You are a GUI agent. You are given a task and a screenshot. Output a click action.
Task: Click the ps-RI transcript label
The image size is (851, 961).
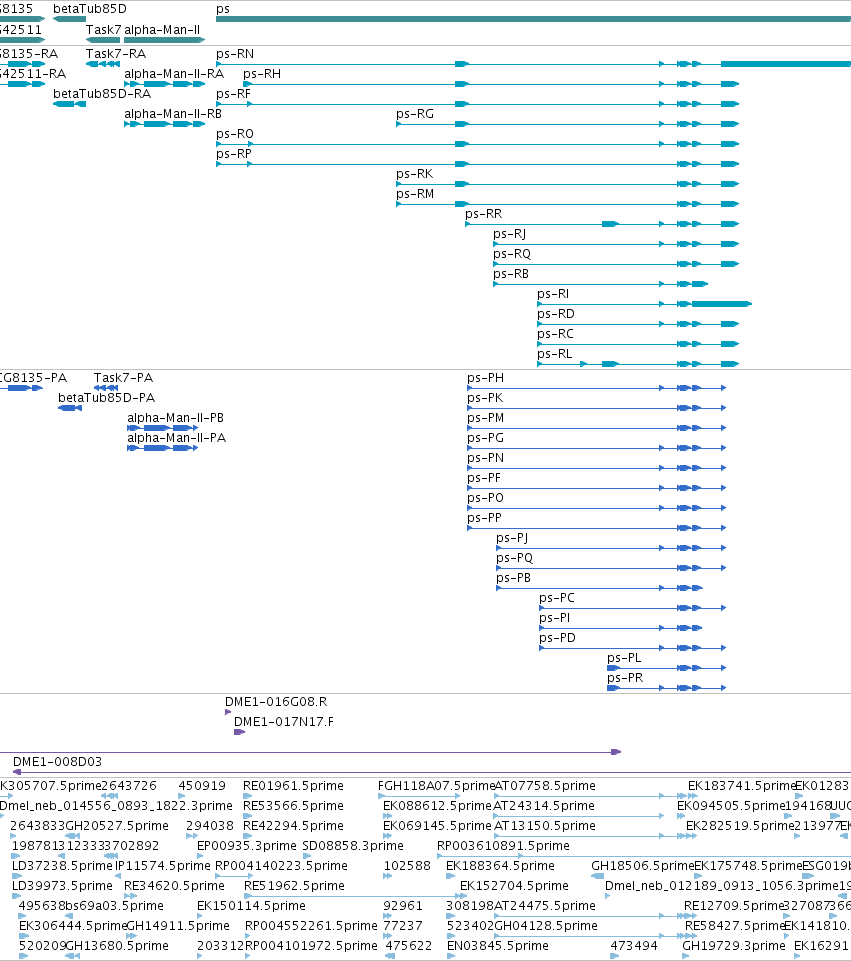pyautogui.click(x=553, y=294)
